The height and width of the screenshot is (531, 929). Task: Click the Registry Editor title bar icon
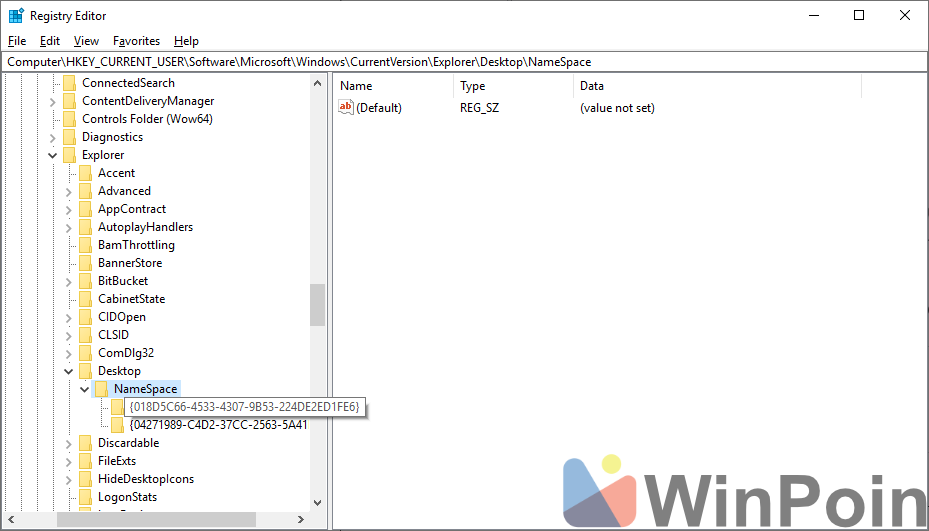[x=16, y=15]
